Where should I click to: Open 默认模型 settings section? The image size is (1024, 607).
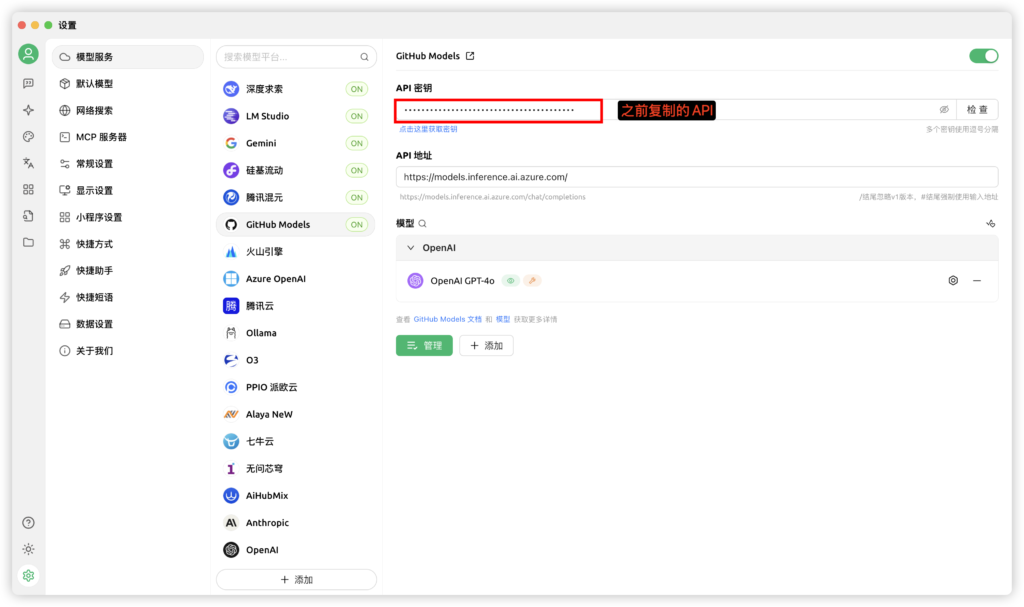pos(128,84)
